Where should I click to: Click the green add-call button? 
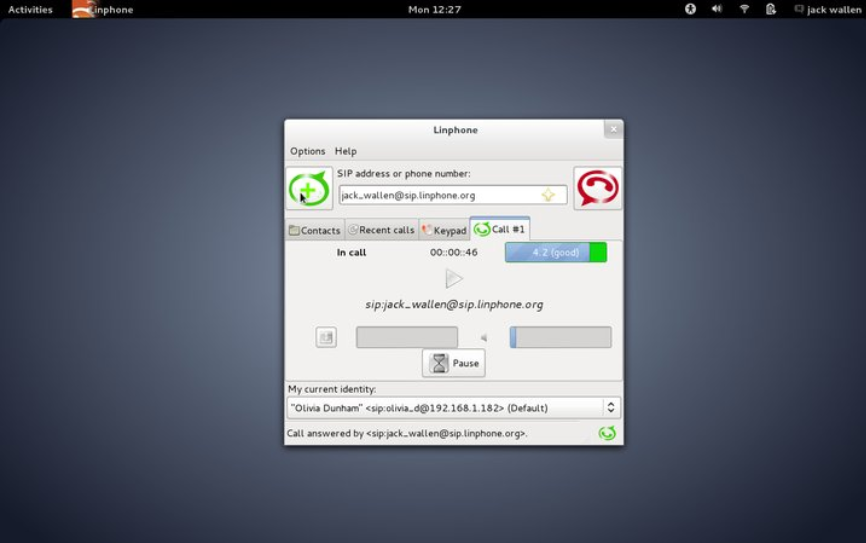tap(309, 188)
